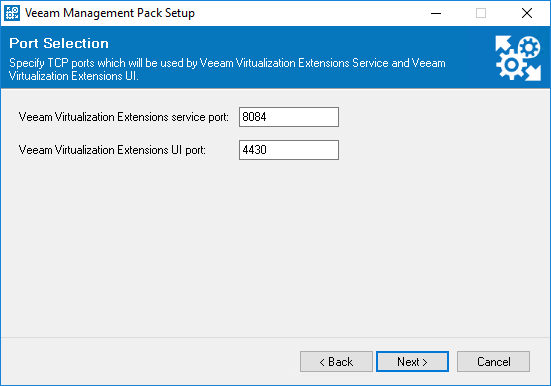Screen dimensions: 551x386
Task: Close the setup wizard with the X
Action: (526, 13)
